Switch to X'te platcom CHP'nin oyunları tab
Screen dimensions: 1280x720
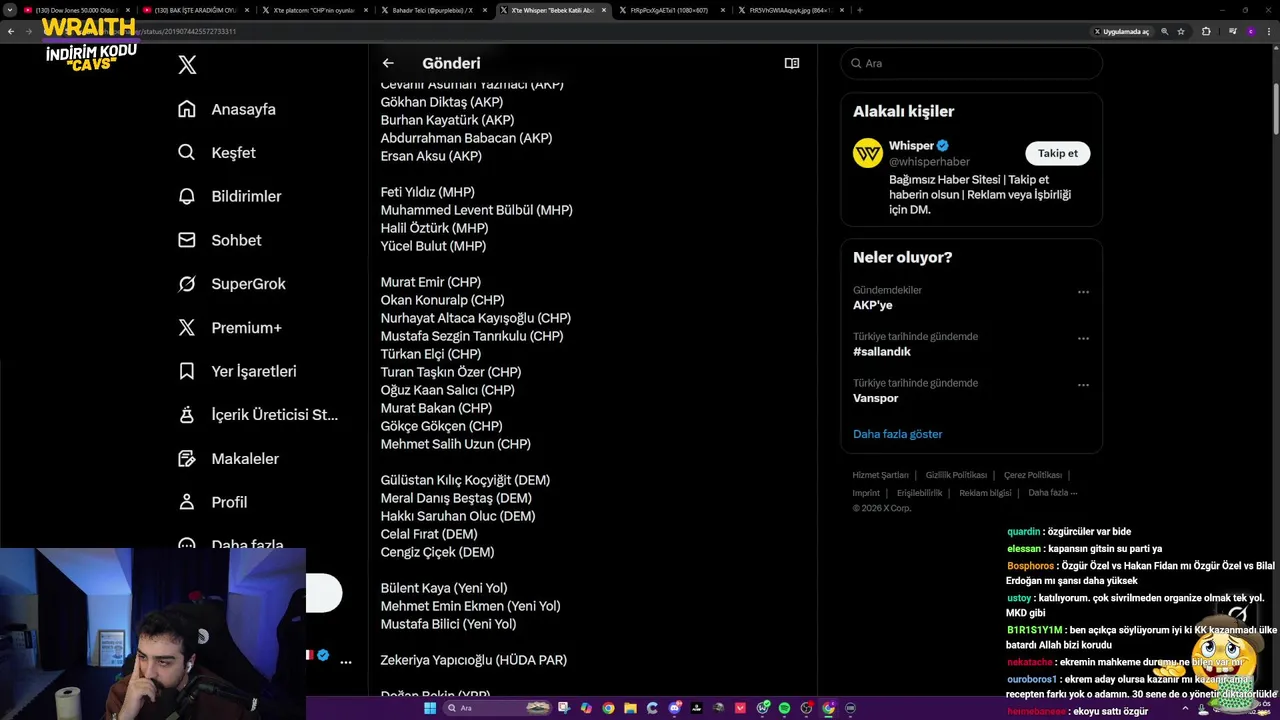pyautogui.click(x=314, y=10)
